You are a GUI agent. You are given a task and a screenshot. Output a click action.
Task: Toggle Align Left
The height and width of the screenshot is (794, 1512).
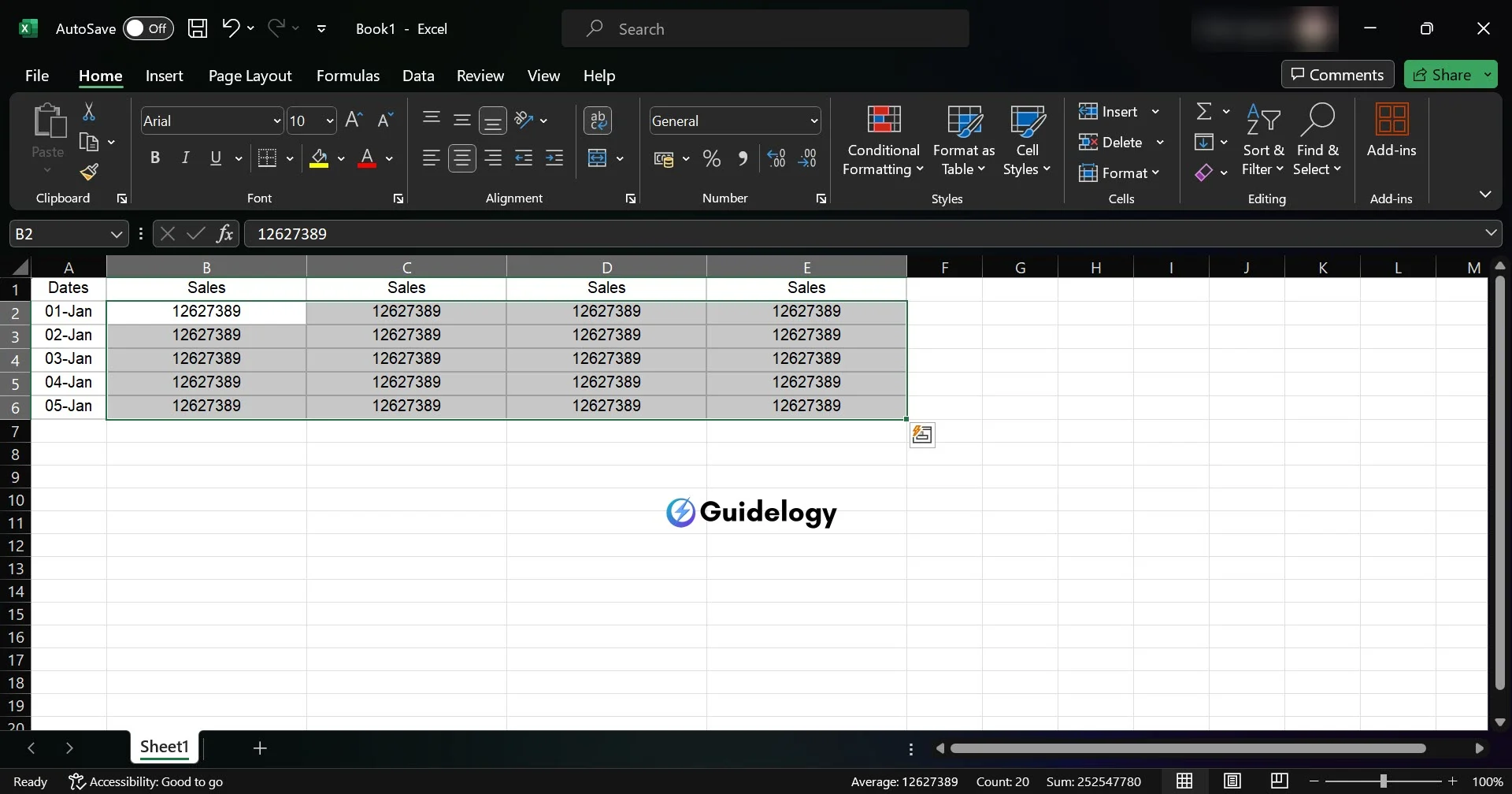pyautogui.click(x=431, y=158)
